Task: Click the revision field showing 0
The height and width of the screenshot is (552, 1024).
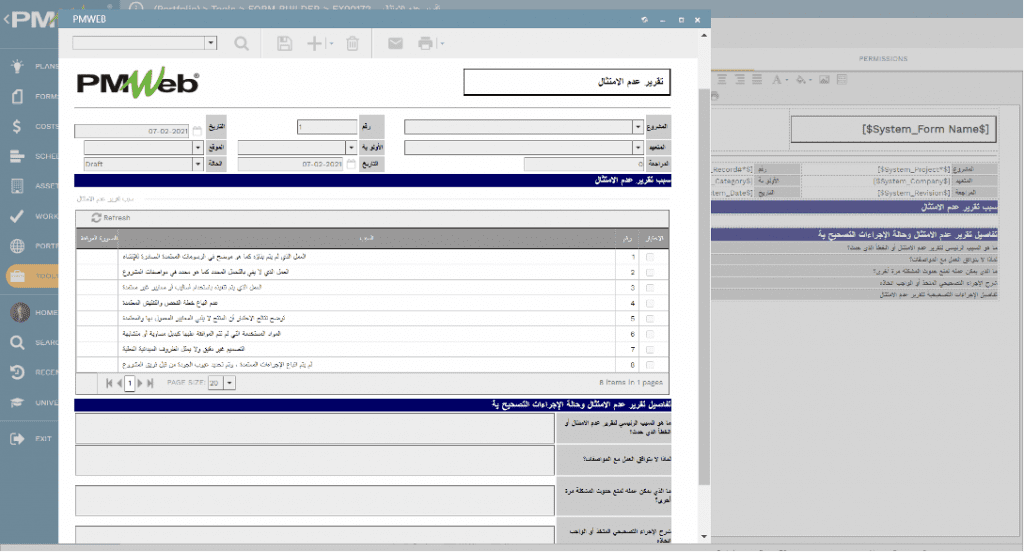Action: click(x=584, y=164)
